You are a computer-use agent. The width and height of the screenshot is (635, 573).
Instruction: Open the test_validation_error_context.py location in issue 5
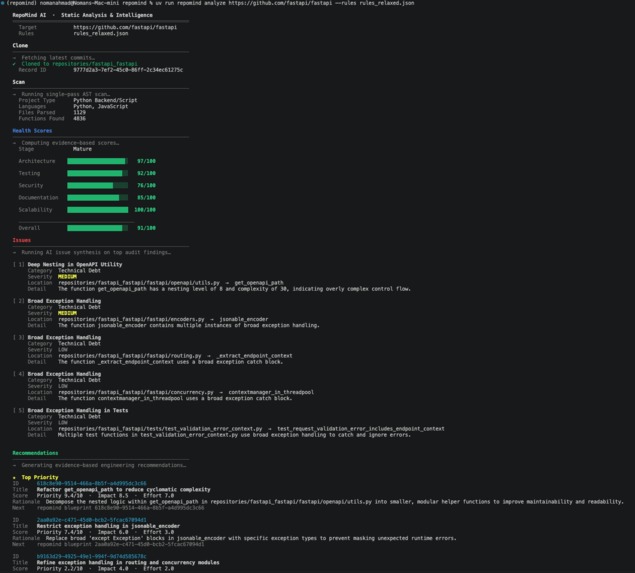coord(160,428)
